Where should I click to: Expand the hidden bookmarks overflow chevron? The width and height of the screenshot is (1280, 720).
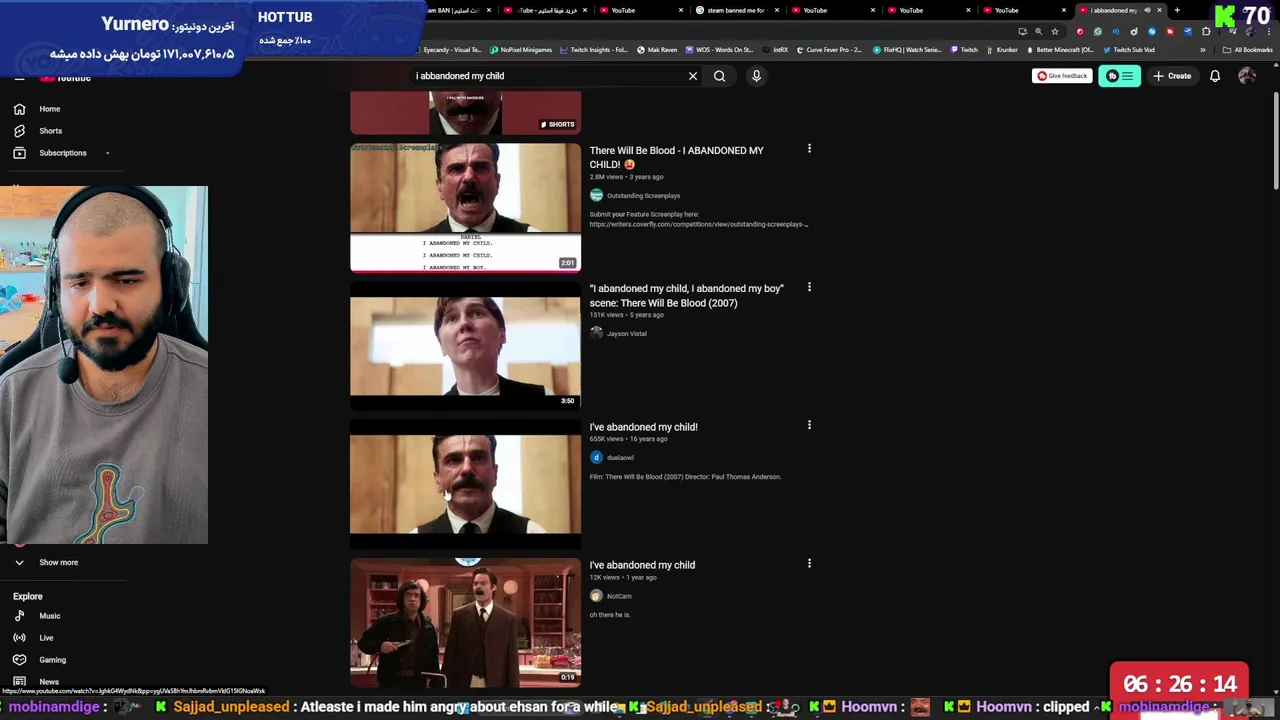tap(1203, 50)
